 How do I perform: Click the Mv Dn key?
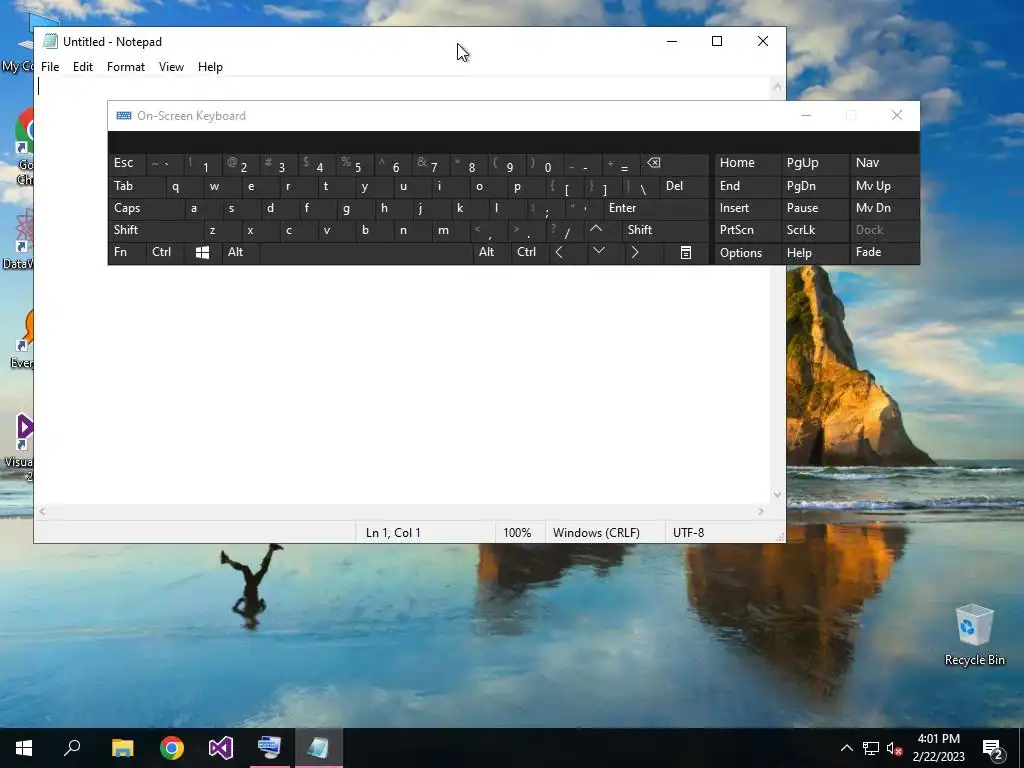(x=884, y=208)
